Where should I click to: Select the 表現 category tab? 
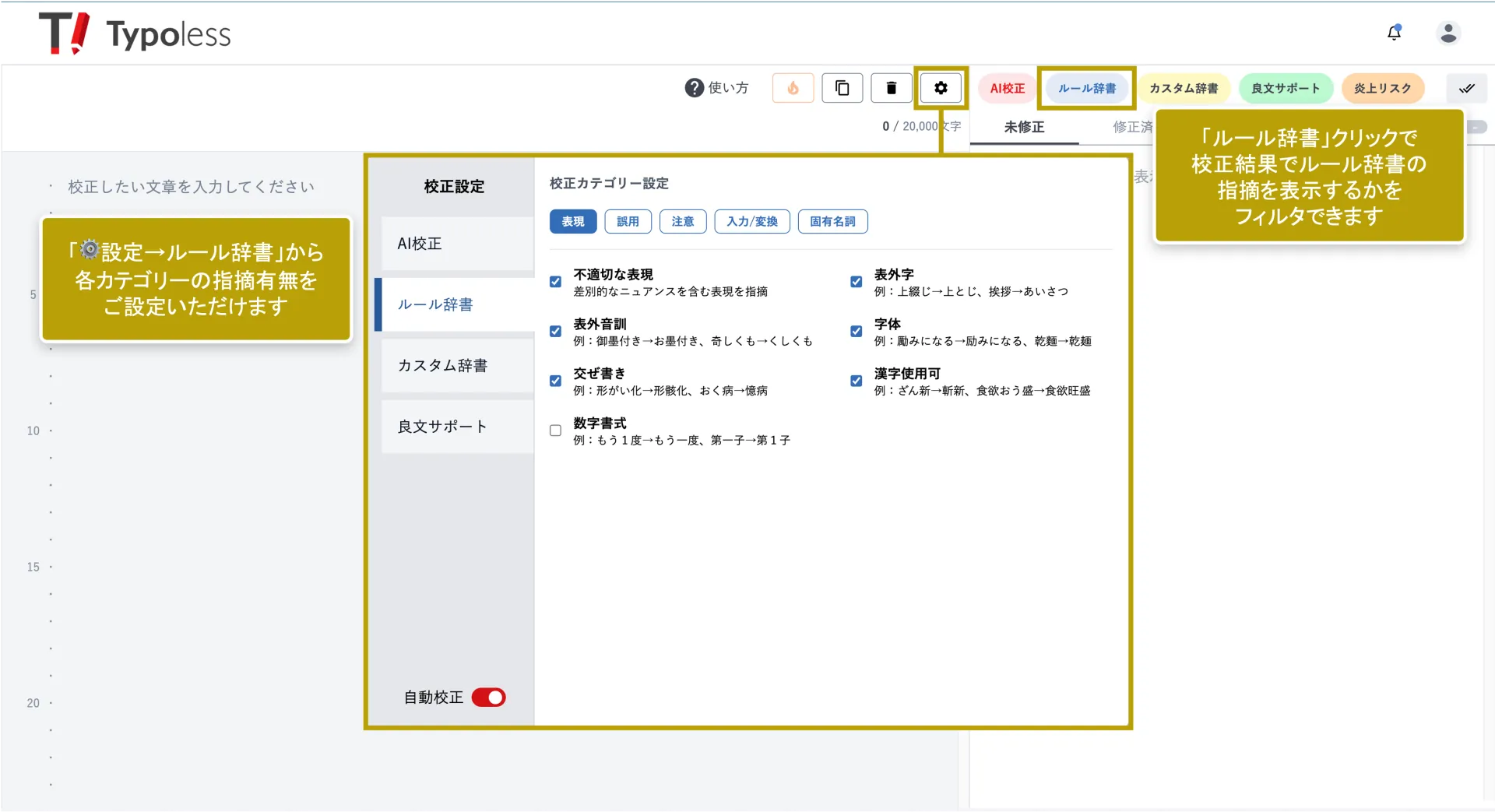tap(573, 222)
